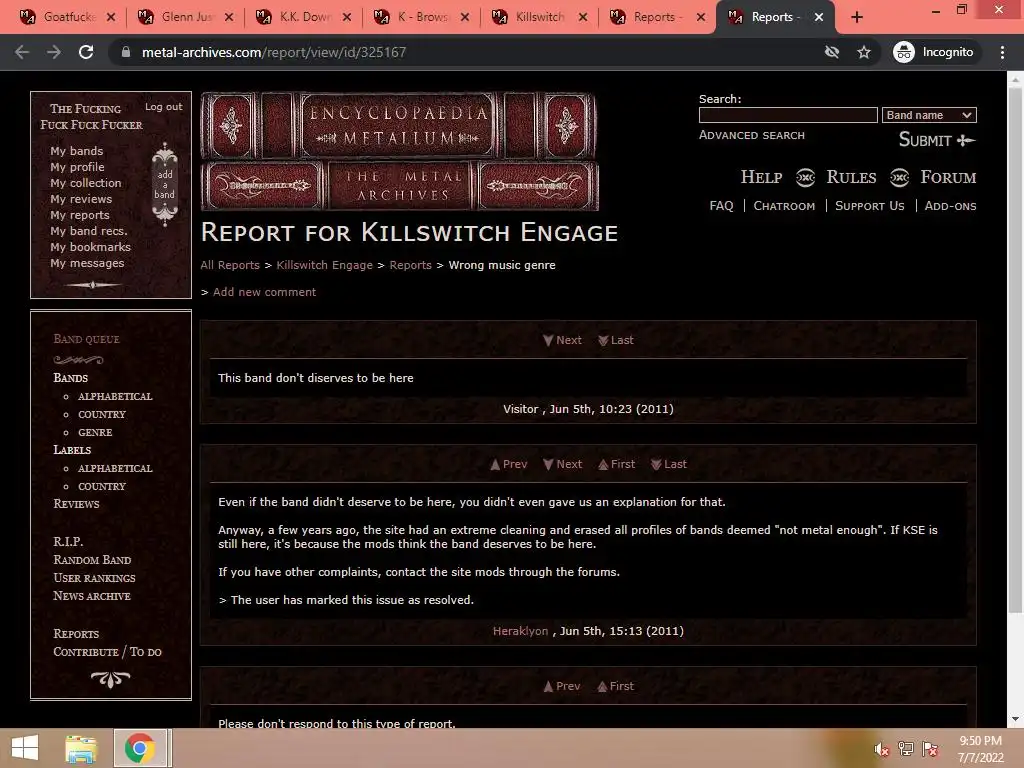Click the search input field
Screen dimensions: 1024x768
(788, 115)
